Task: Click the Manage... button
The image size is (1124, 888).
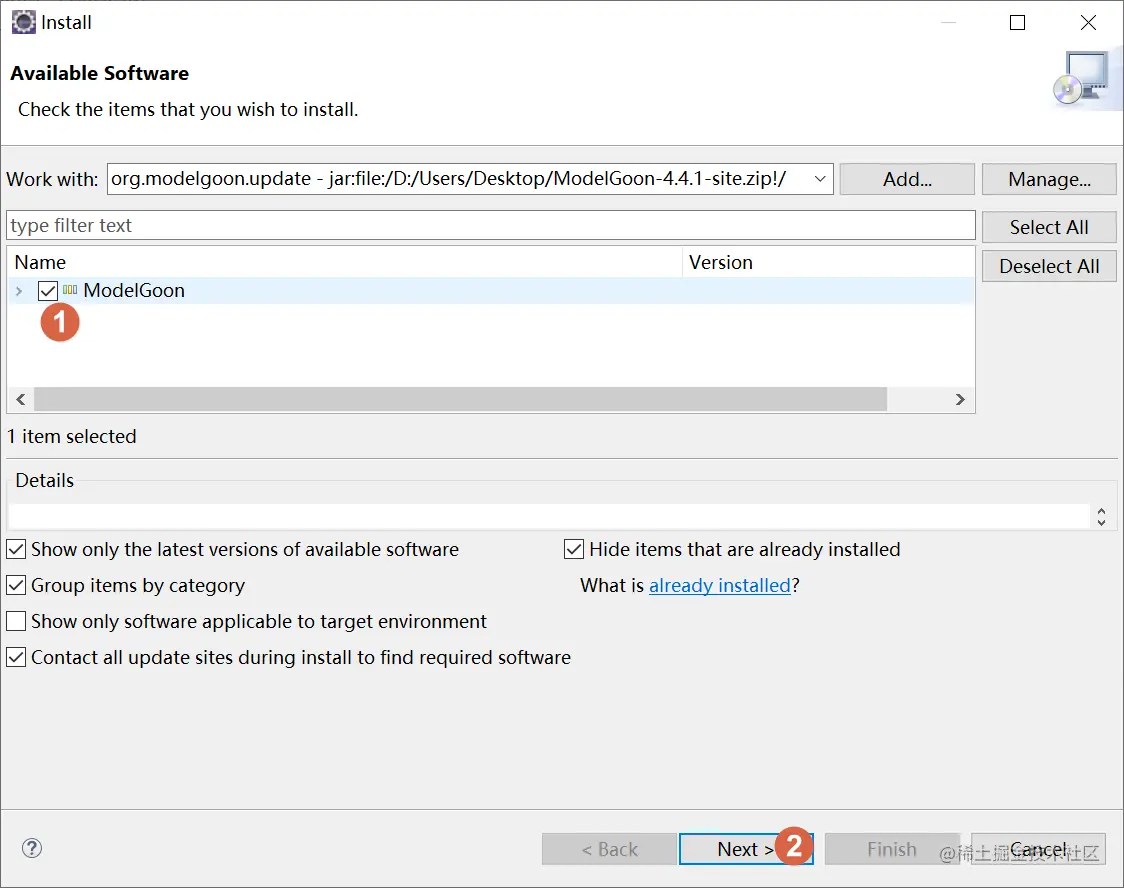Action: [x=1049, y=178]
